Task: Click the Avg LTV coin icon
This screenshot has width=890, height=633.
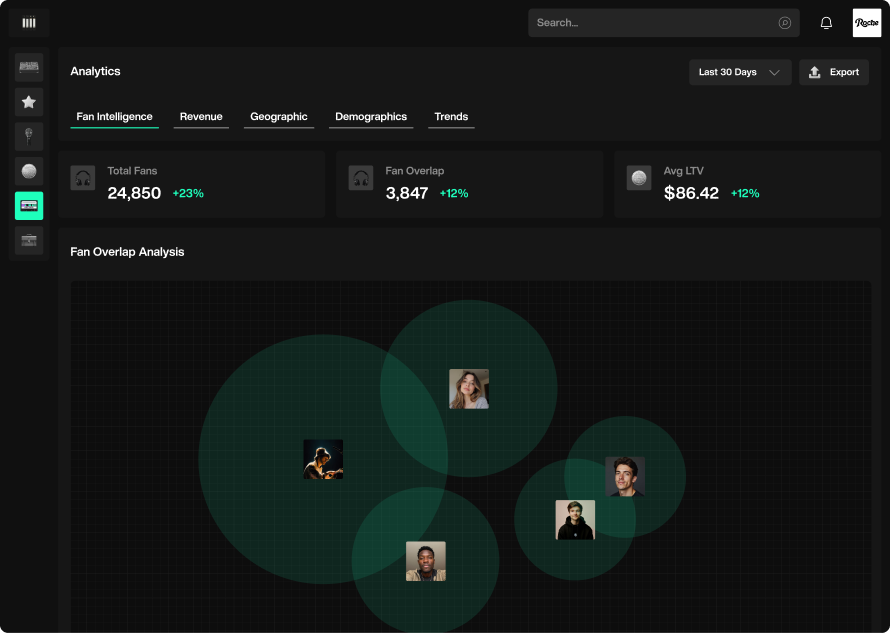Action: (x=639, y=178)
